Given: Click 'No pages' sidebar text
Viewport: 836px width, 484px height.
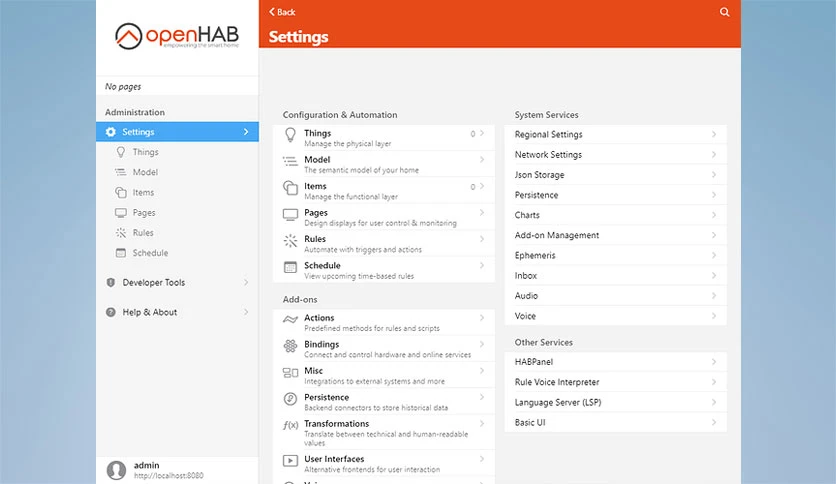Looking at the screenshot, I should [123, 86].
